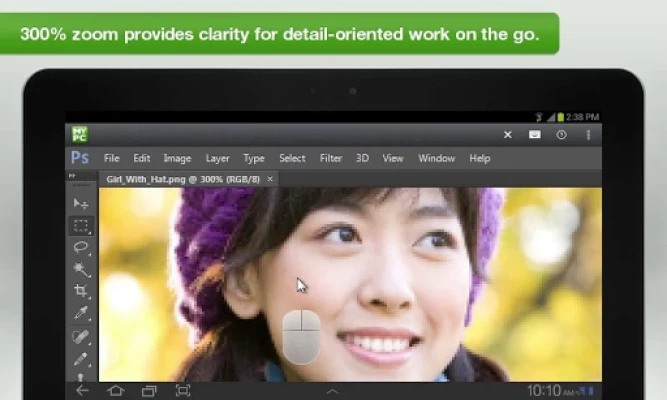This screenshot has width=667, height=400.
Task: Select the Move tool
Action: pyautogui.click(x=81, y=204)
